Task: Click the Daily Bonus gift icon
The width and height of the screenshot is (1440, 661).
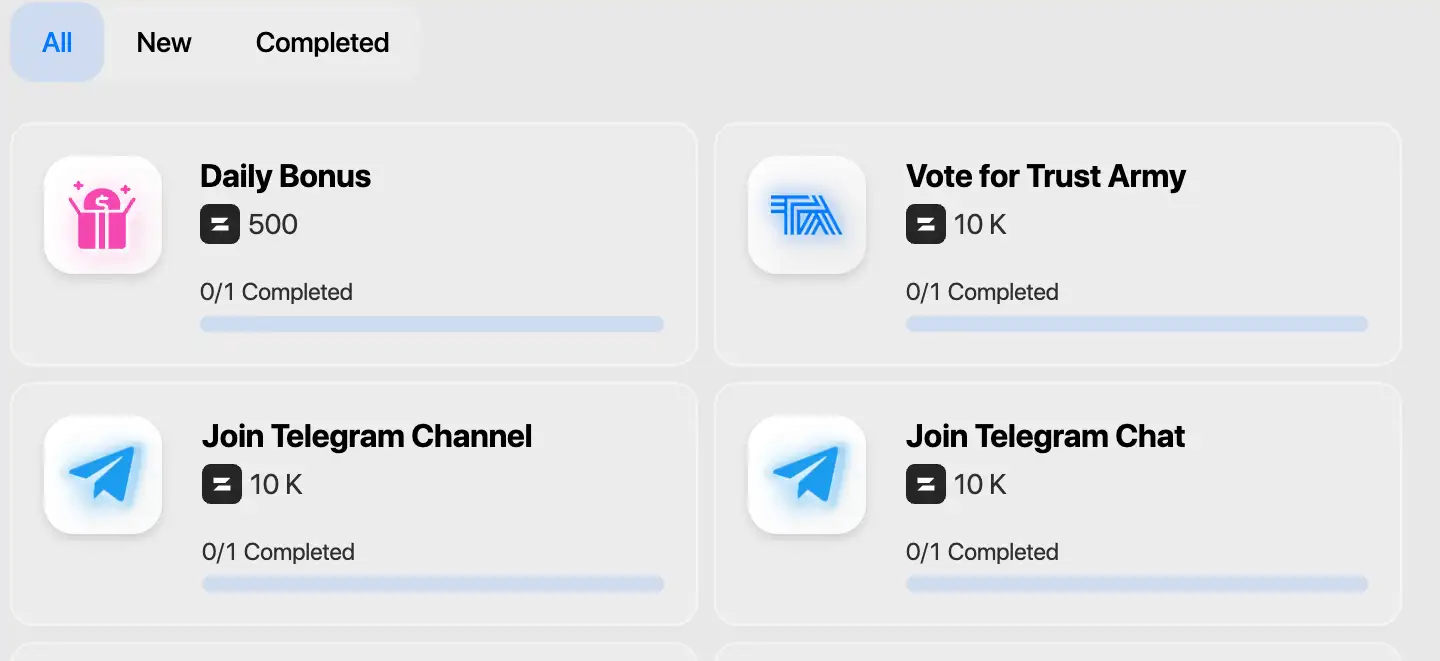Action: point(103,215)
